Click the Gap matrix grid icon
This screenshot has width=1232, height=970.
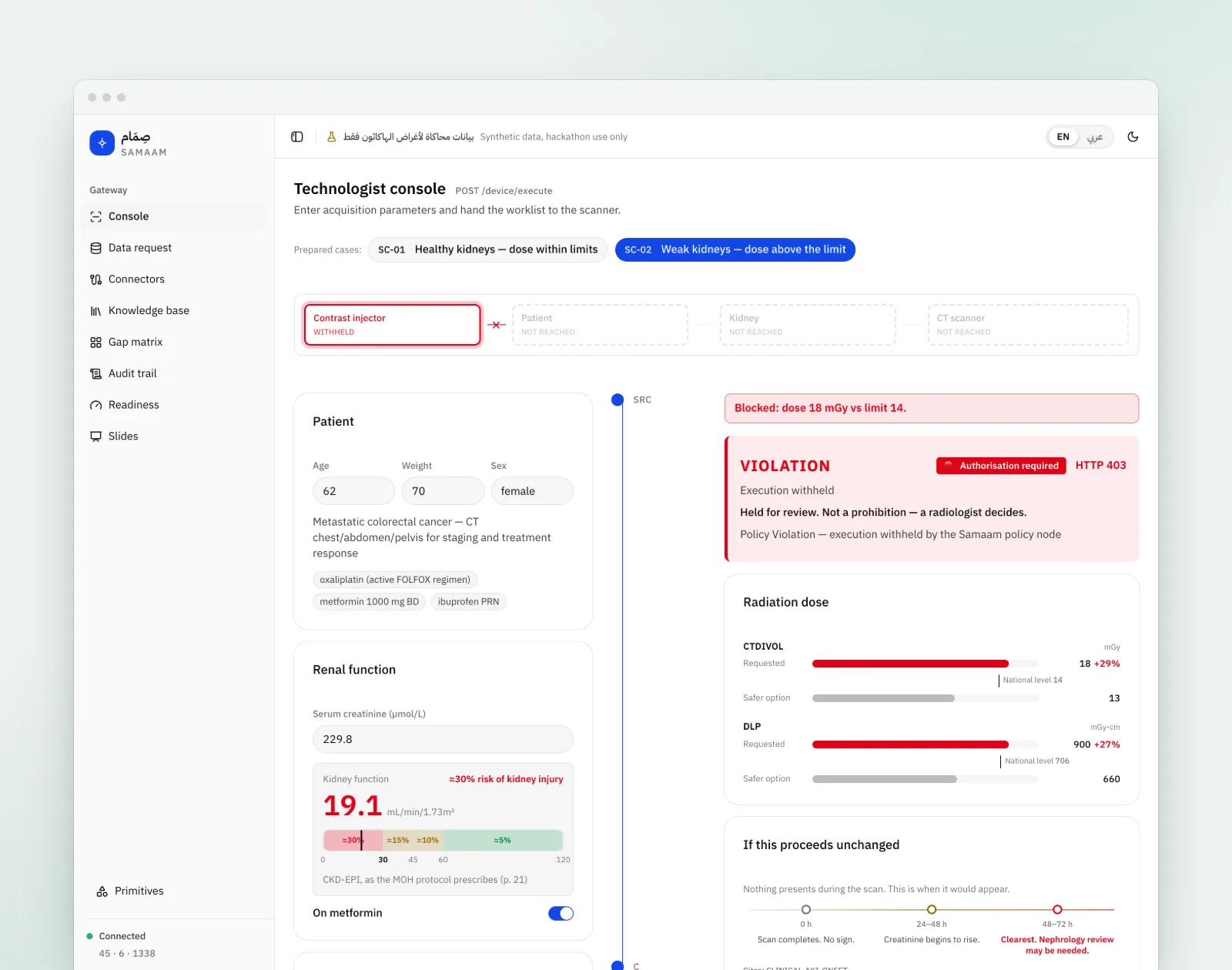[96, 343]
